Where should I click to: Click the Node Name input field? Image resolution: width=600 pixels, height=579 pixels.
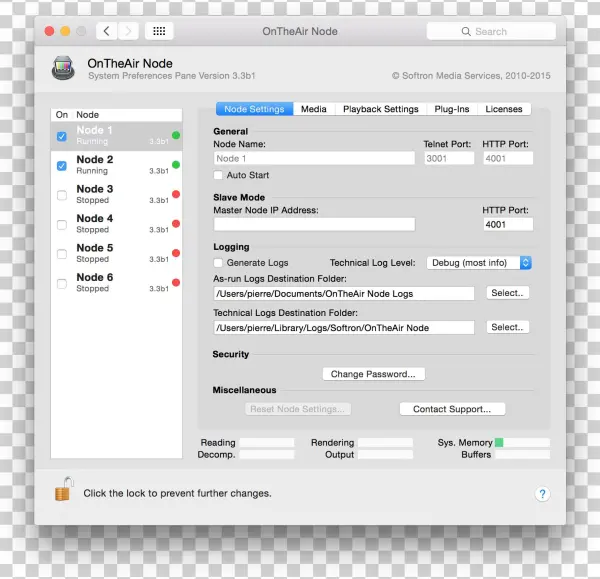click(x=314, y=158)
